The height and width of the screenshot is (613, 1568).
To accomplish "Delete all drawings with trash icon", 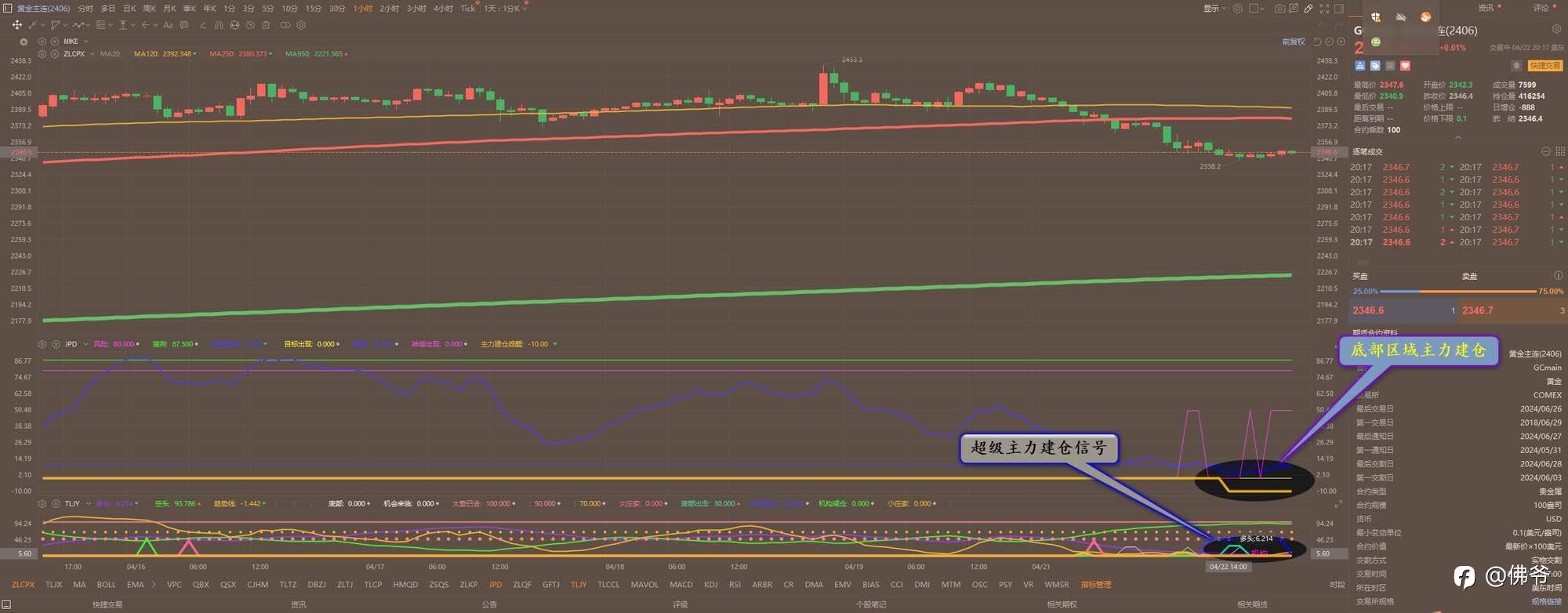I will (266, 25).
